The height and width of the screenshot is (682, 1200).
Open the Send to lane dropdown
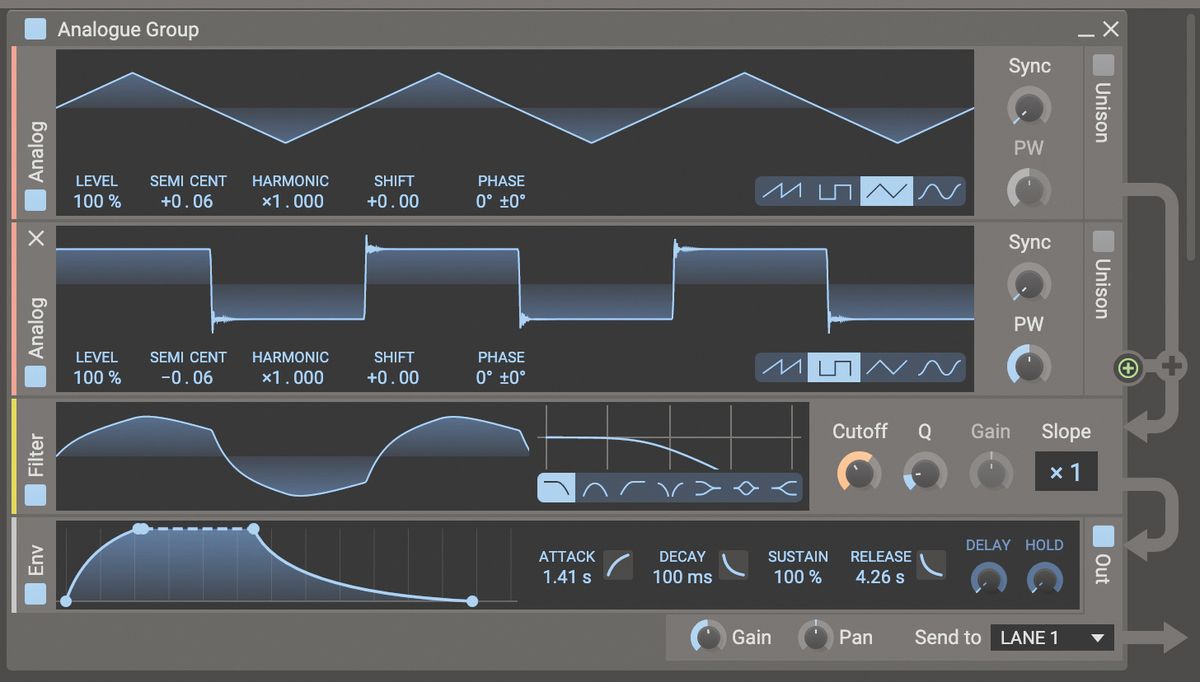(x=1052, y=637)
